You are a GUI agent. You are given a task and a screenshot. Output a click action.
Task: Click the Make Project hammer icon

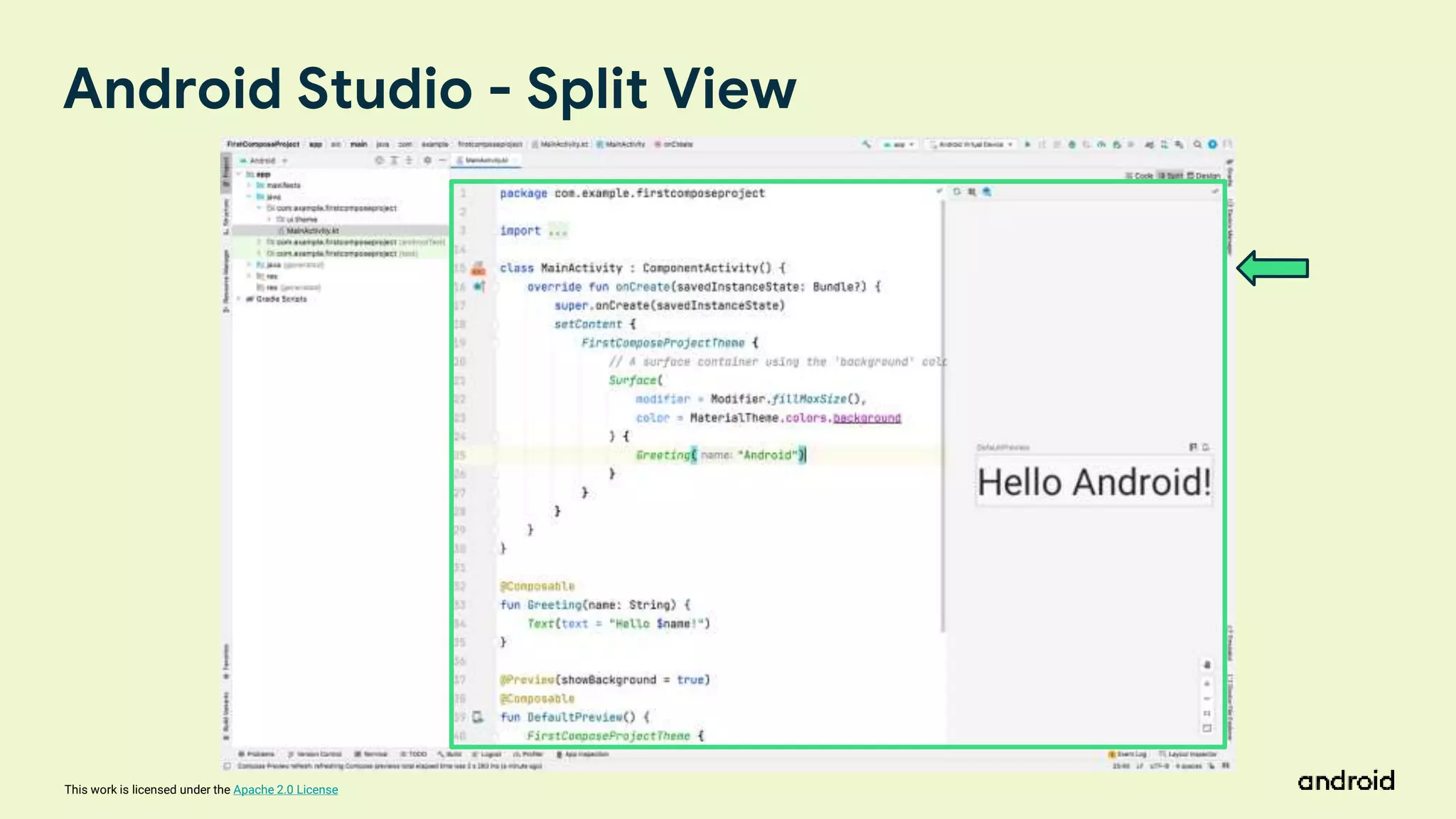pyautogui.click(x=867, y=144)
